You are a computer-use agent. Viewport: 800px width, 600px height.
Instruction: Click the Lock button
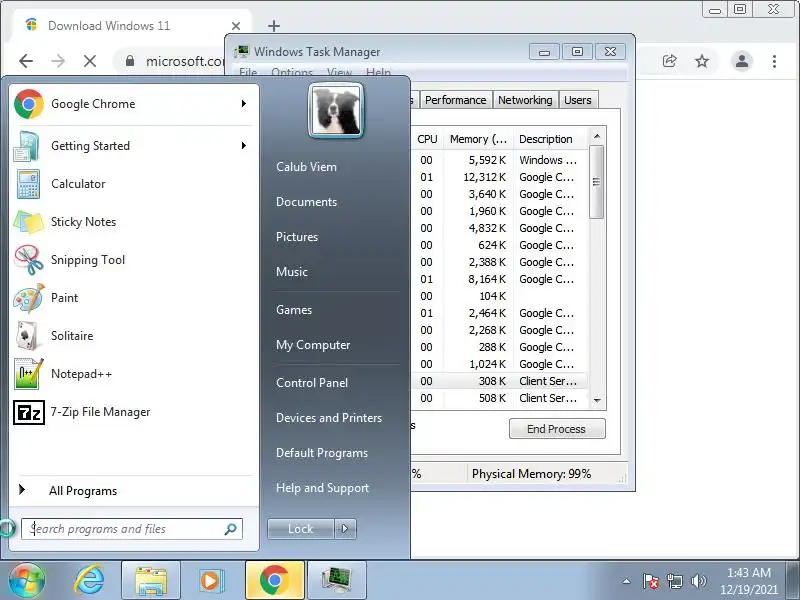301,529
